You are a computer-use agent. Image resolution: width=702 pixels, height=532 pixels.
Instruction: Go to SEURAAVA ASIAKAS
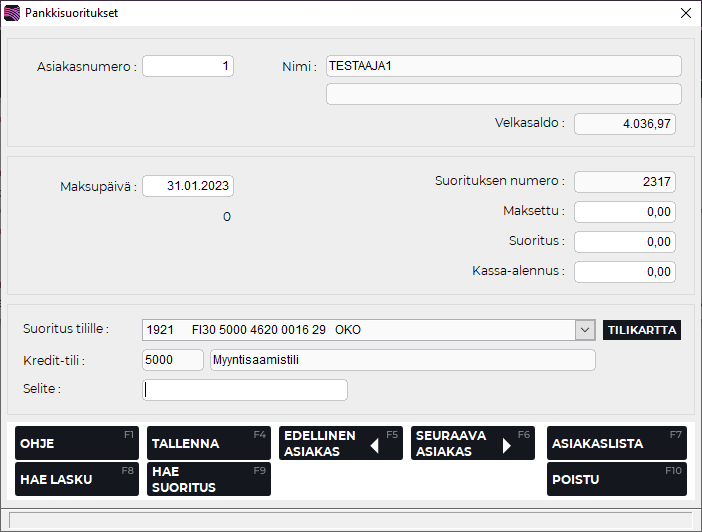point(472,443)
